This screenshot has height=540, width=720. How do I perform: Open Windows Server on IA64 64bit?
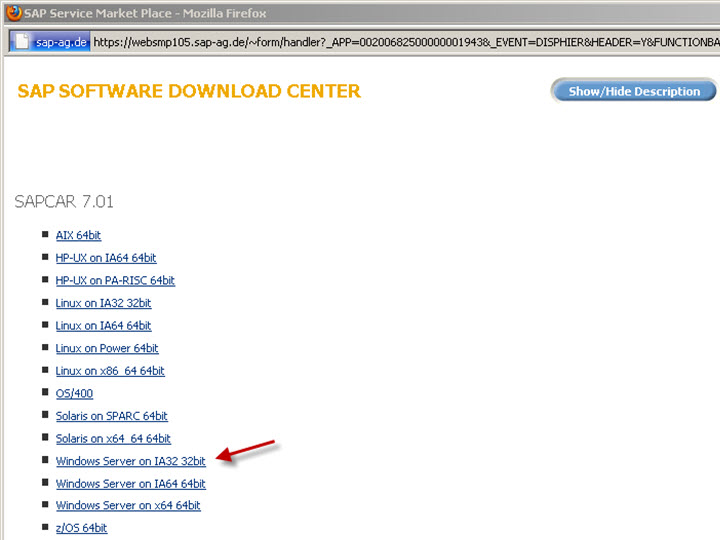[130, 484]
